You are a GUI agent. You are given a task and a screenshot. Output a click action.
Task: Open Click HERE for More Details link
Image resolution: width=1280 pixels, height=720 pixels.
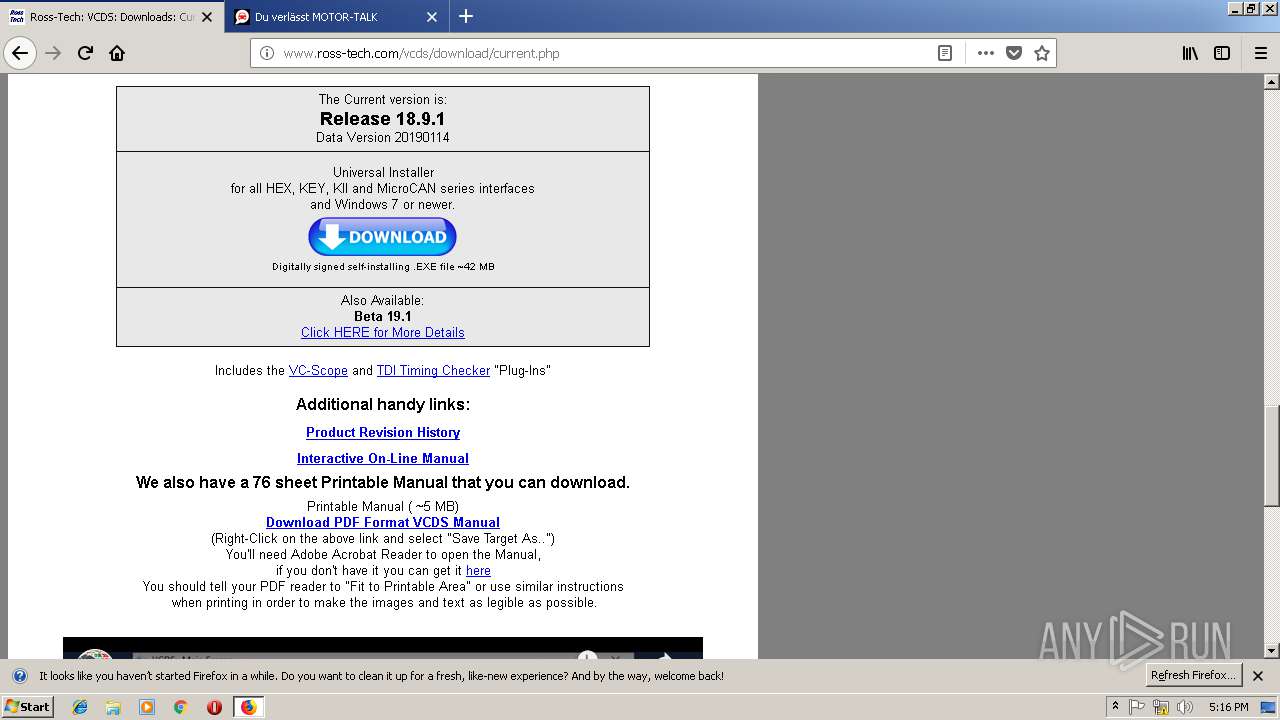pos(383,332)
